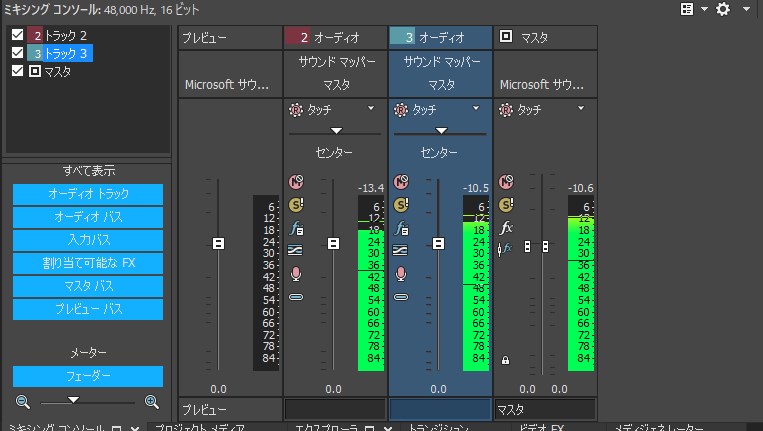Image resolution: width=763 pixels, height=431 pixels.
Task: Mute track 2 audio channel
Action: click(x=296, y=182)
